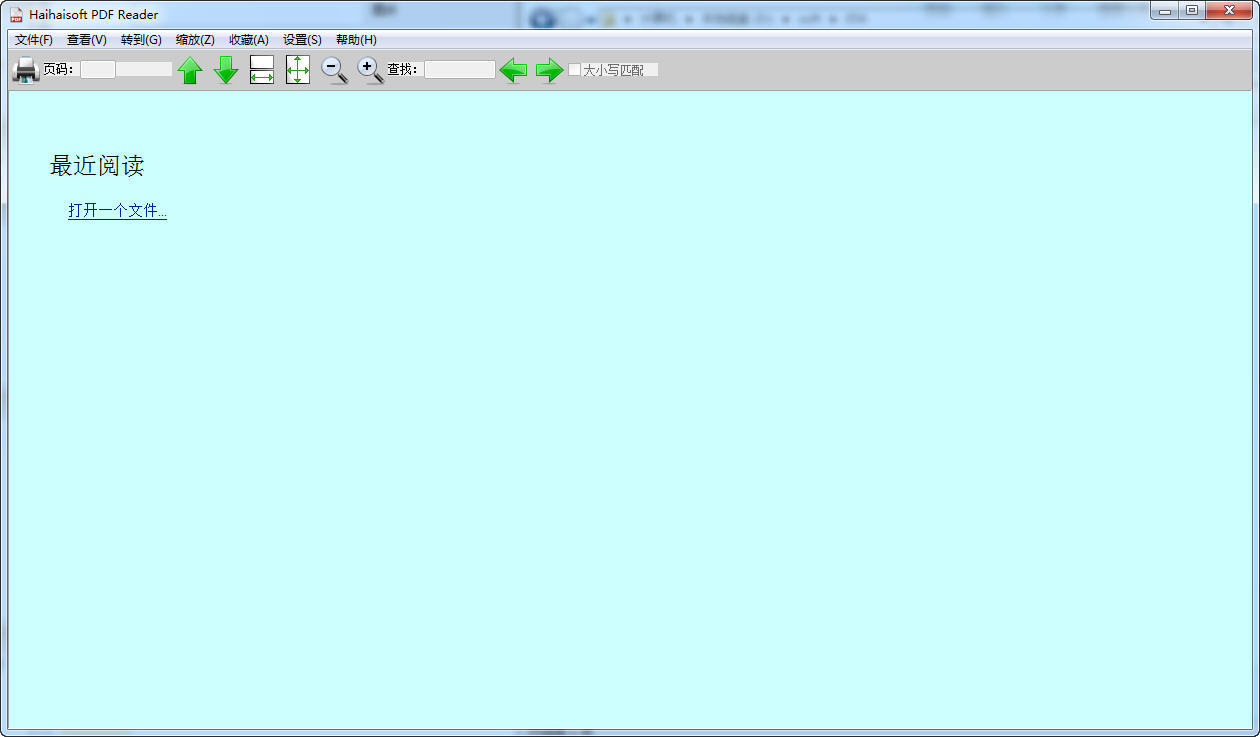Open the 文件(F) menu

point(33,40)
